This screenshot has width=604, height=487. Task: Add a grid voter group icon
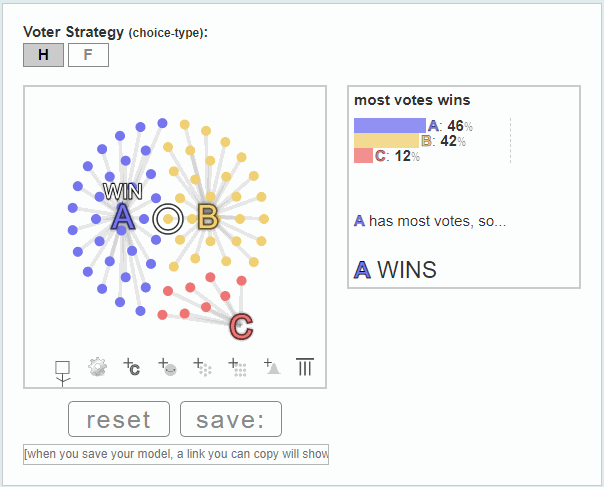point(237,367)
